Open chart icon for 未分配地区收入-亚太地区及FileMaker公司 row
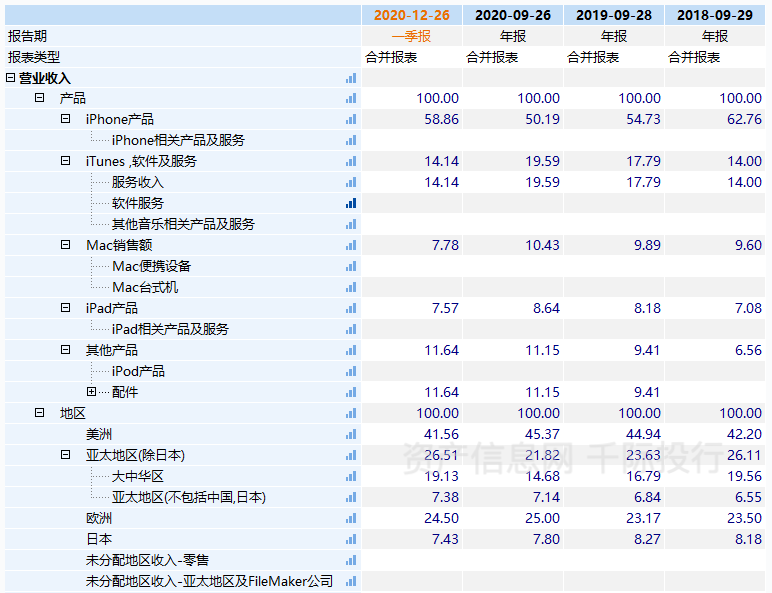Screen dimensions: 772x593 click(x=351, y=581)
